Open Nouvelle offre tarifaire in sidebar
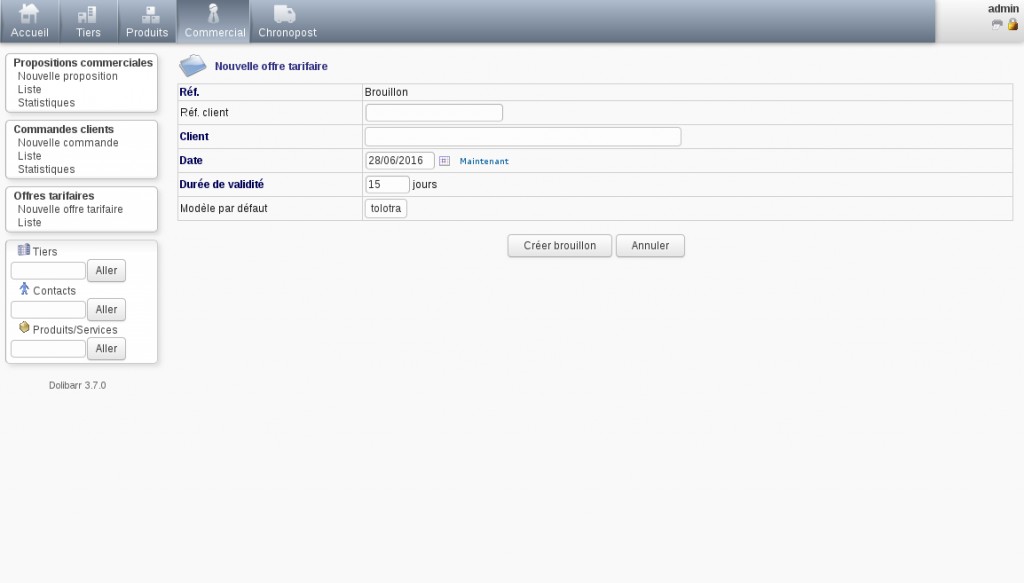 point(70,210)
